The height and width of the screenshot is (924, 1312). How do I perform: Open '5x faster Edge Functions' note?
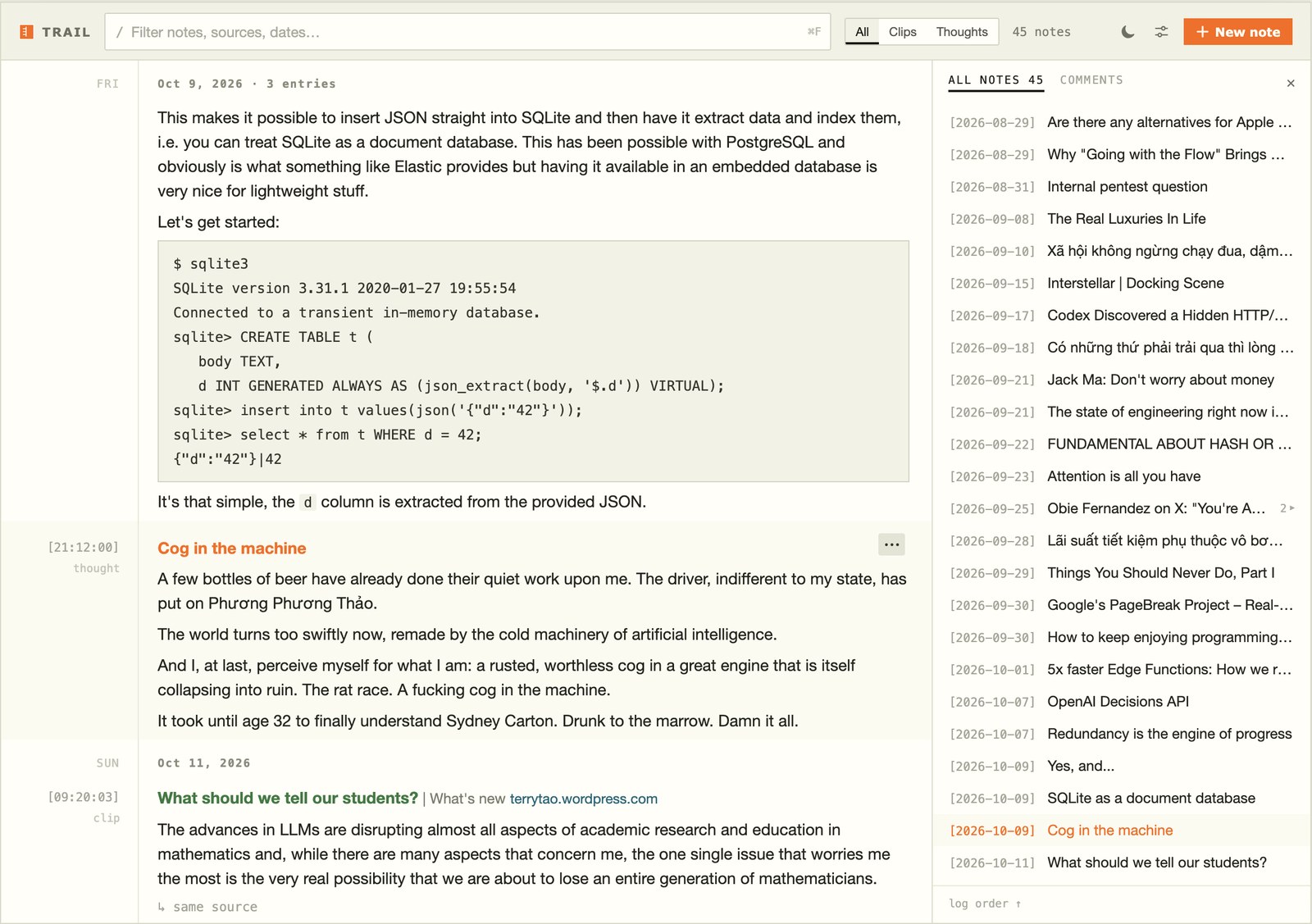point(1121,670)
